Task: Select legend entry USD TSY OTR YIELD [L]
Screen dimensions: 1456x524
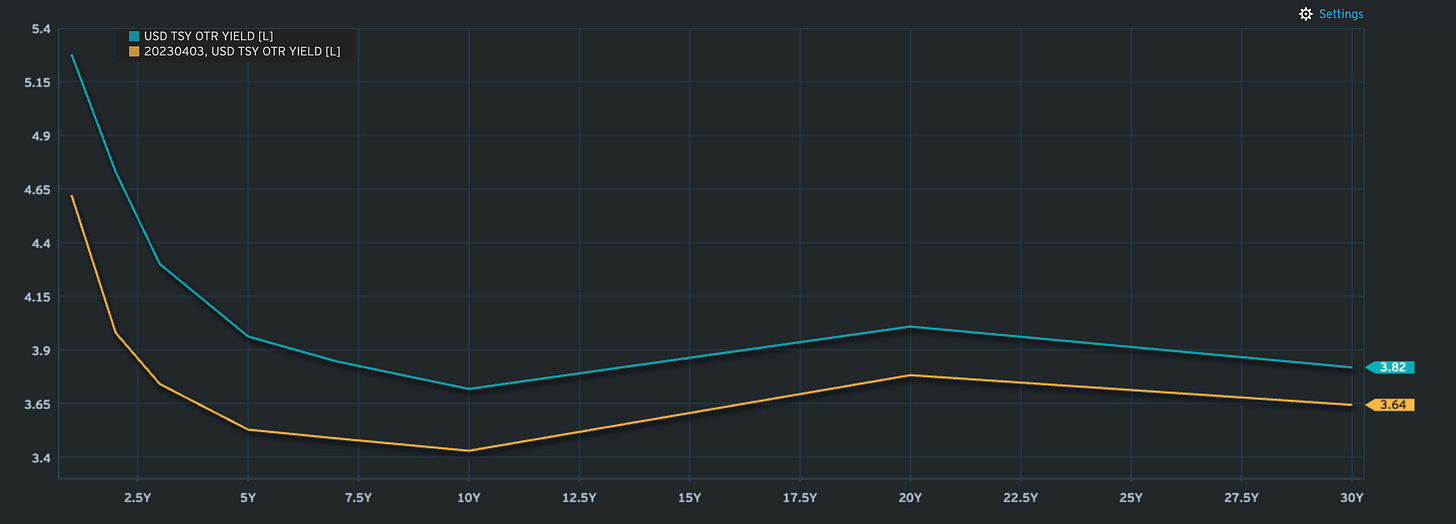Action: [208, 36]
